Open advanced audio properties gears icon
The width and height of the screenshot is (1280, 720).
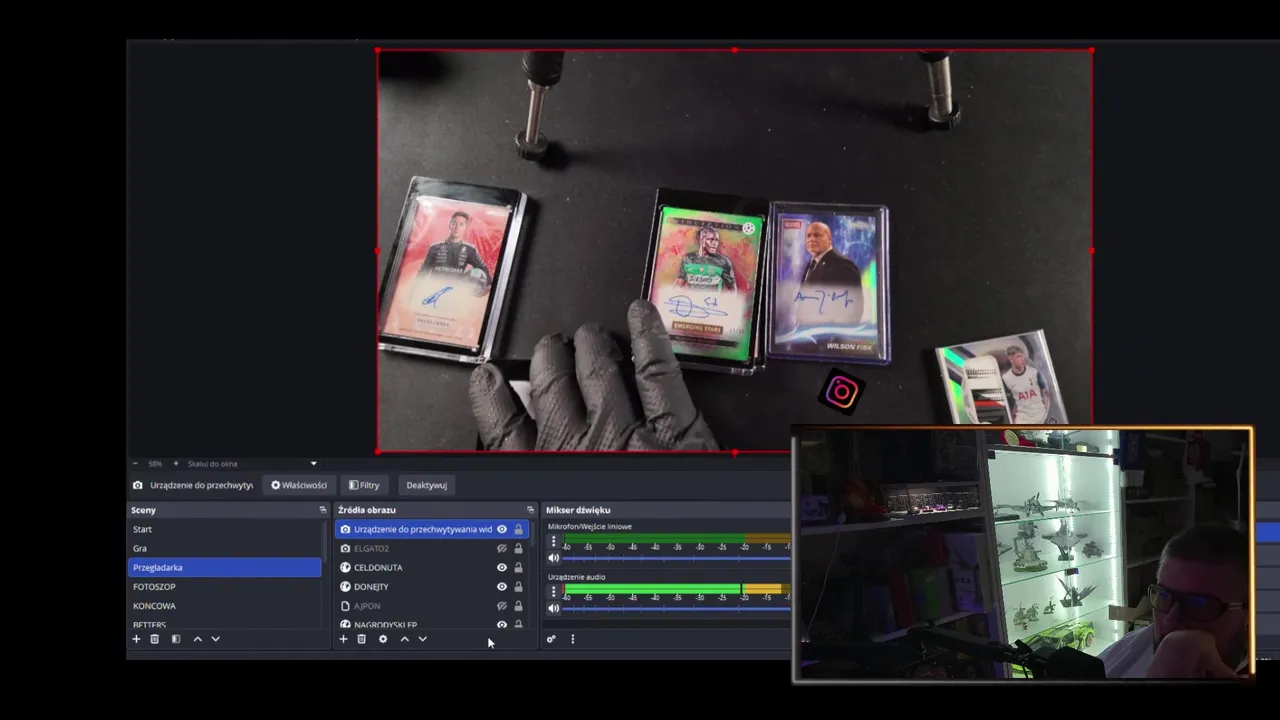pyautogui.click(x=551, y=639)
